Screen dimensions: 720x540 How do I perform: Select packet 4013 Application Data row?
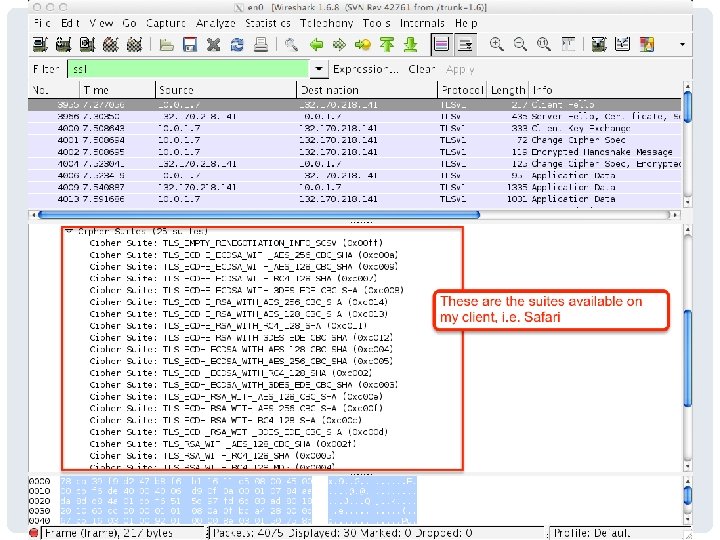click(355, 199)
